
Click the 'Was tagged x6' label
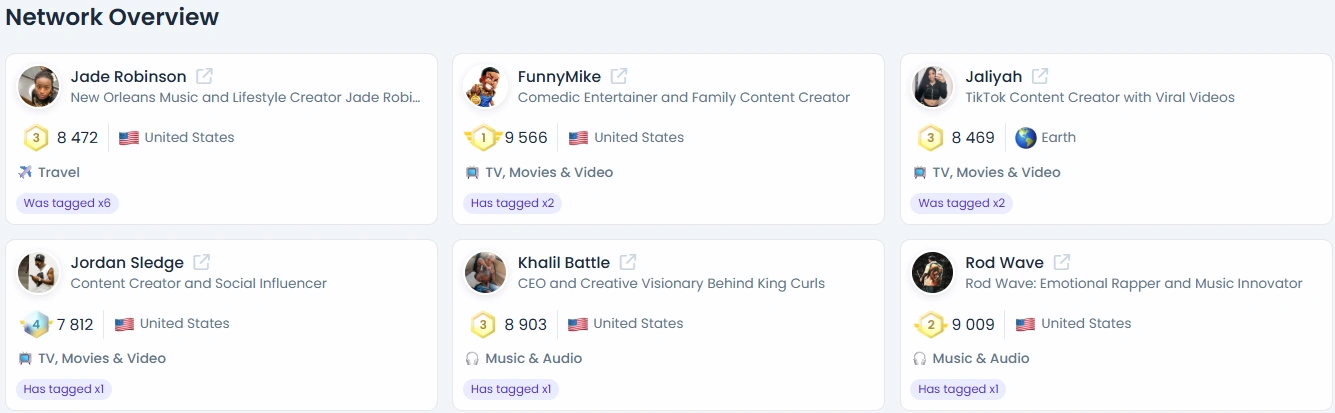(x=67, y=203)
